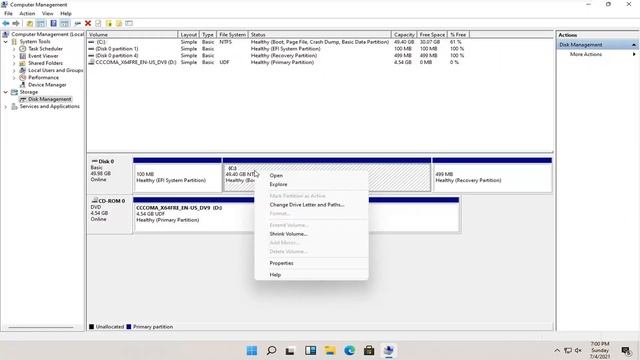
Task: Open the View menu
Action: [x=47, y=13]
